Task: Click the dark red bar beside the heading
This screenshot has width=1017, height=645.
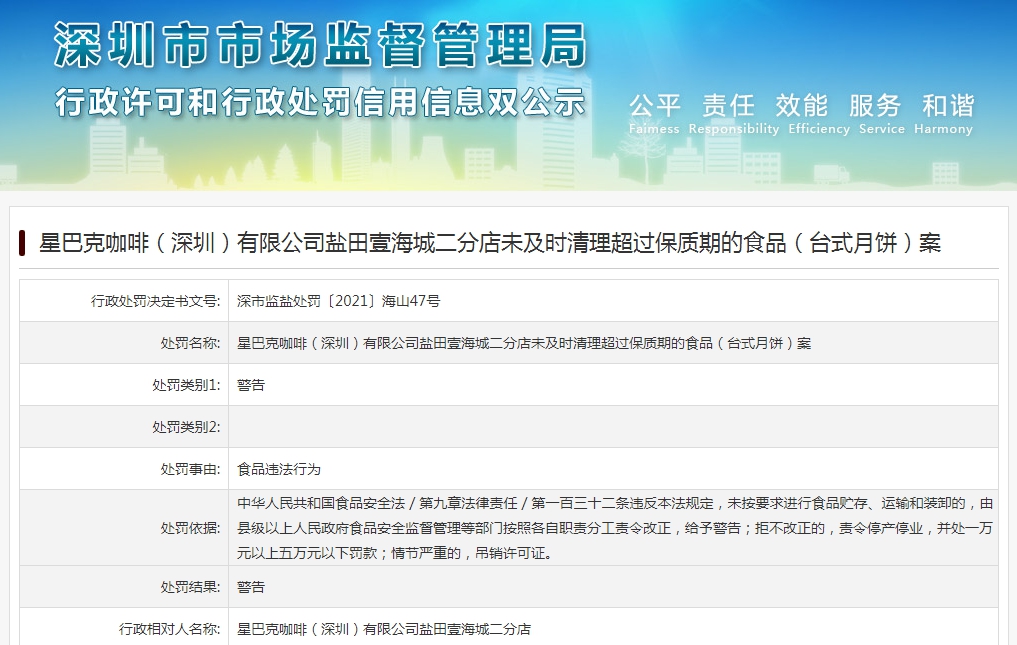Action: click(x=22, y=243)
